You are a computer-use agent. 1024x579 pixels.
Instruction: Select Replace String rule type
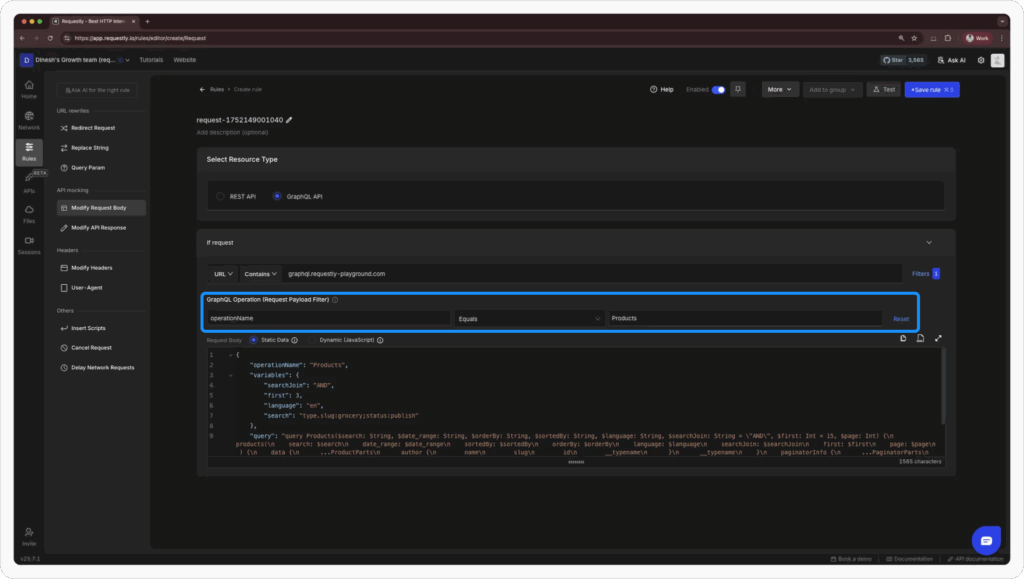click(101, 148)
